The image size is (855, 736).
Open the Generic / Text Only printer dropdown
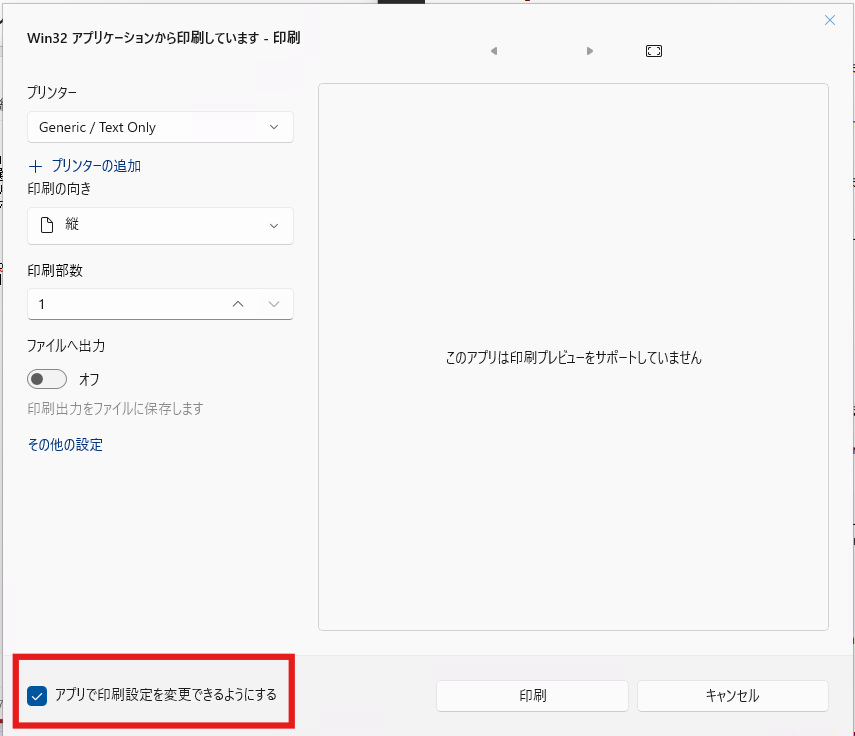click(160, 127)
